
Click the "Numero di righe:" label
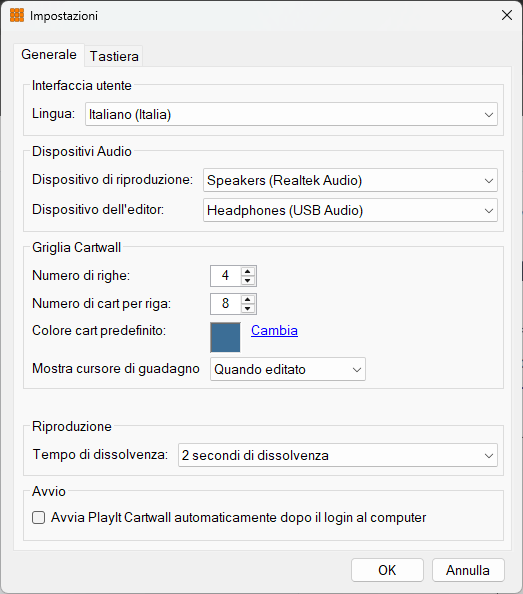(x=81, y=275)
